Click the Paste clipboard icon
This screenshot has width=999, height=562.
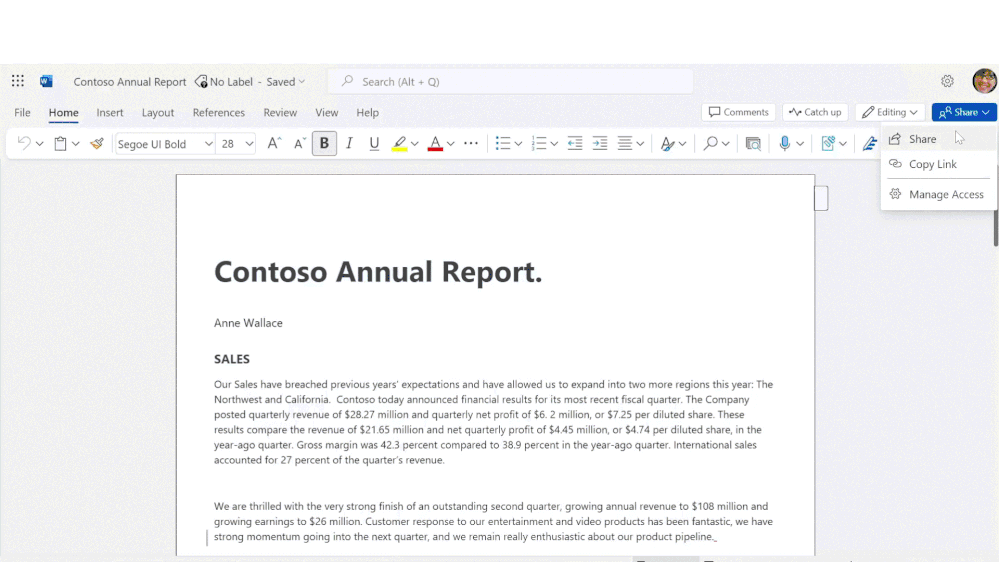(60, 143)
